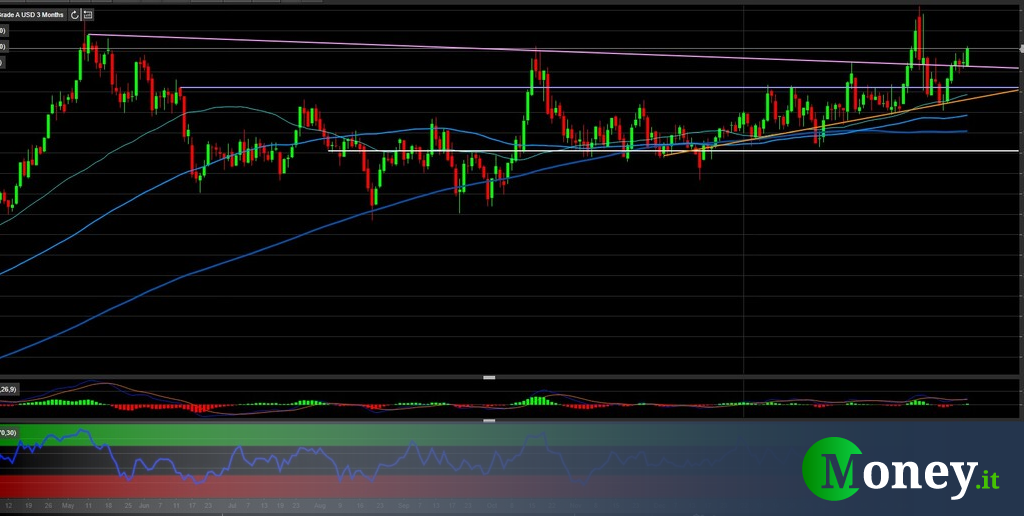Image resolution: width=1024 pixels, height=516 pixels.
Task: Click the handle between price chart and MACD pane
Action: tap(489, 378)
